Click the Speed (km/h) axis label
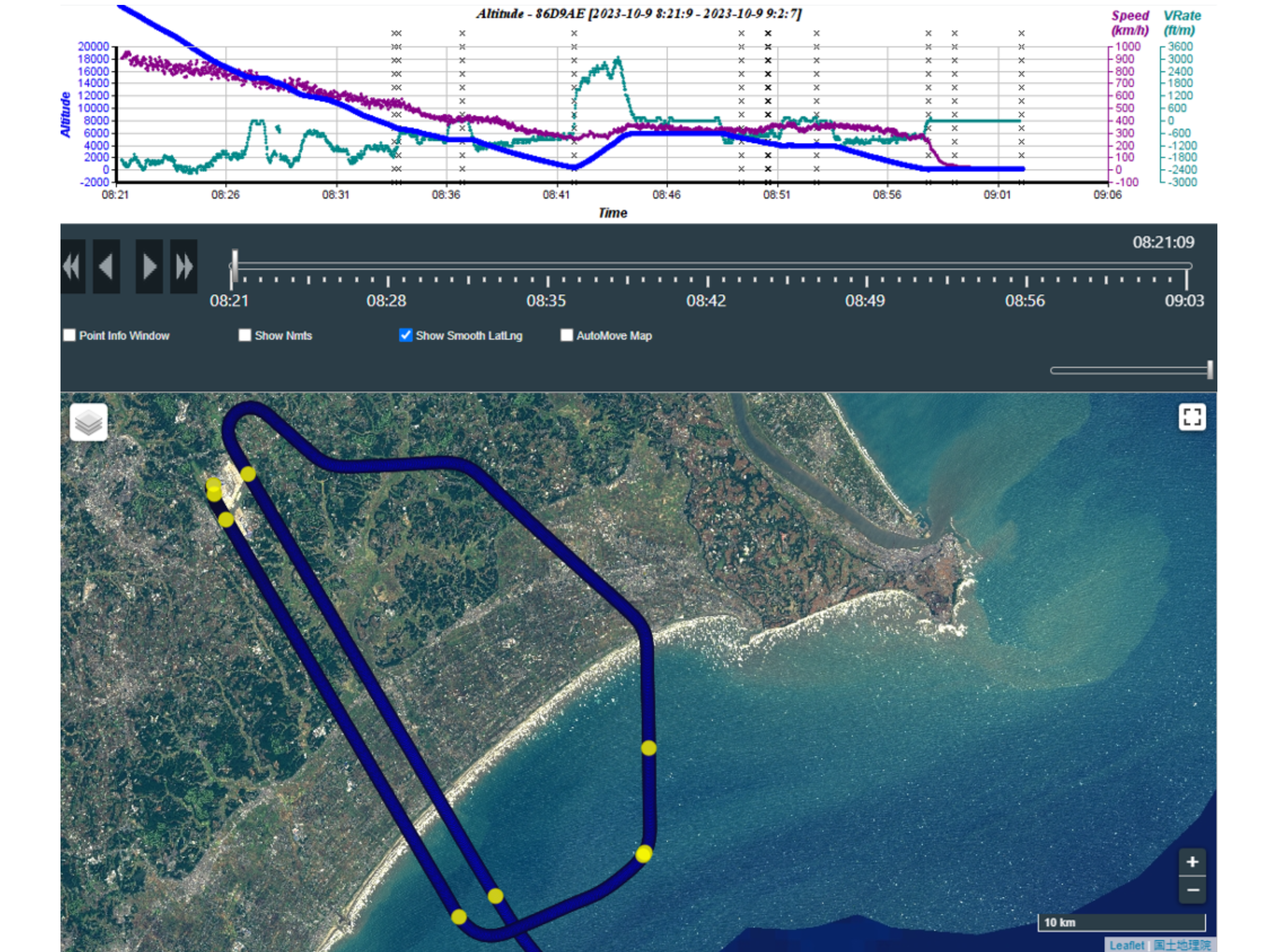Screen dimensions: 1269x952 click(x=1130, y=23)
